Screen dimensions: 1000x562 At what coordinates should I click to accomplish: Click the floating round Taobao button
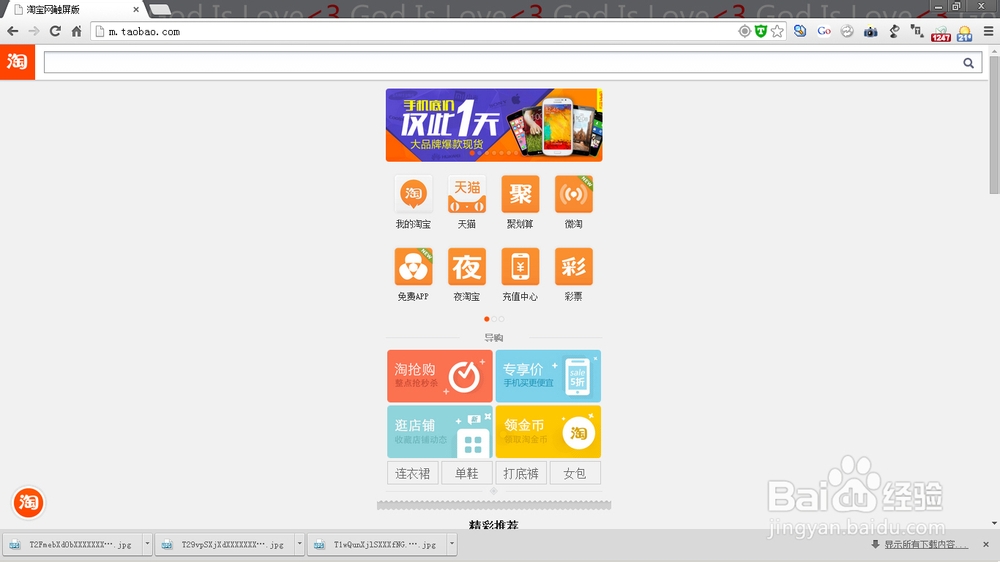(x=28, y=503)
